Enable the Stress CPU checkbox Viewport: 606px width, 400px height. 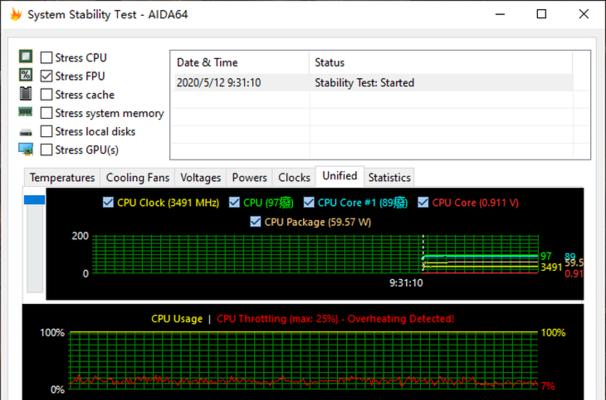click(46, 58)
